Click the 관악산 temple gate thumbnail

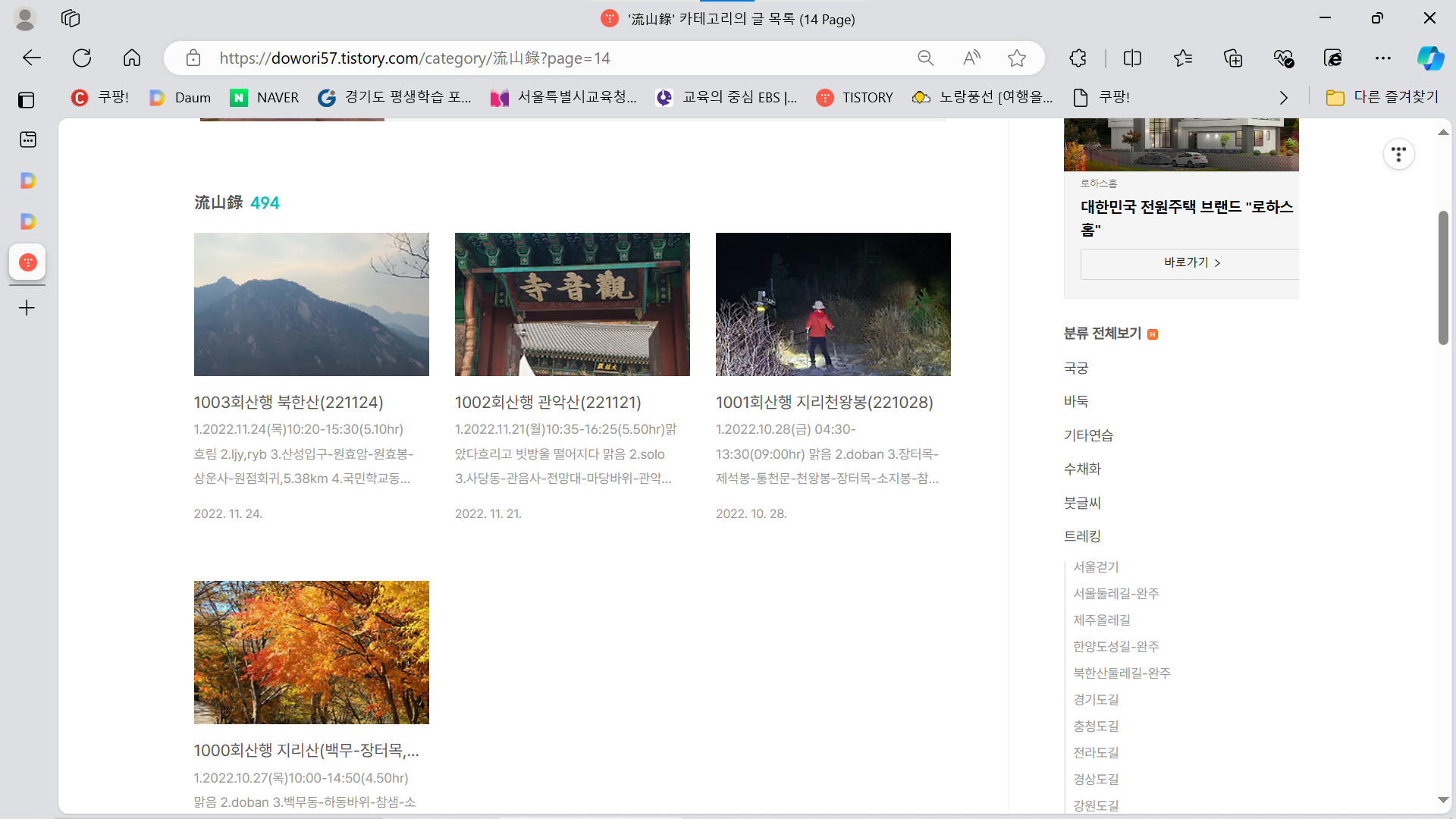572,304
